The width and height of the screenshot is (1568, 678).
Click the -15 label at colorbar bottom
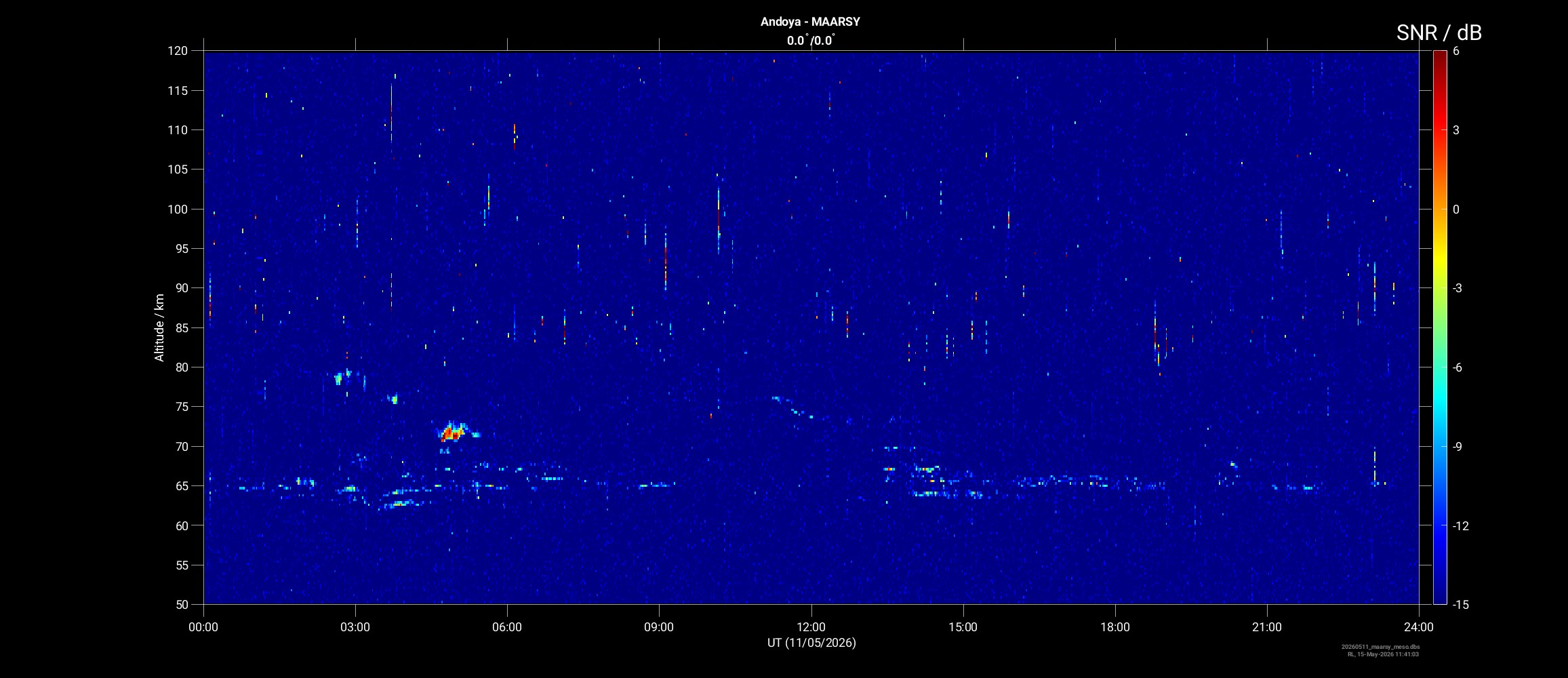click(x=1461, y=605)
